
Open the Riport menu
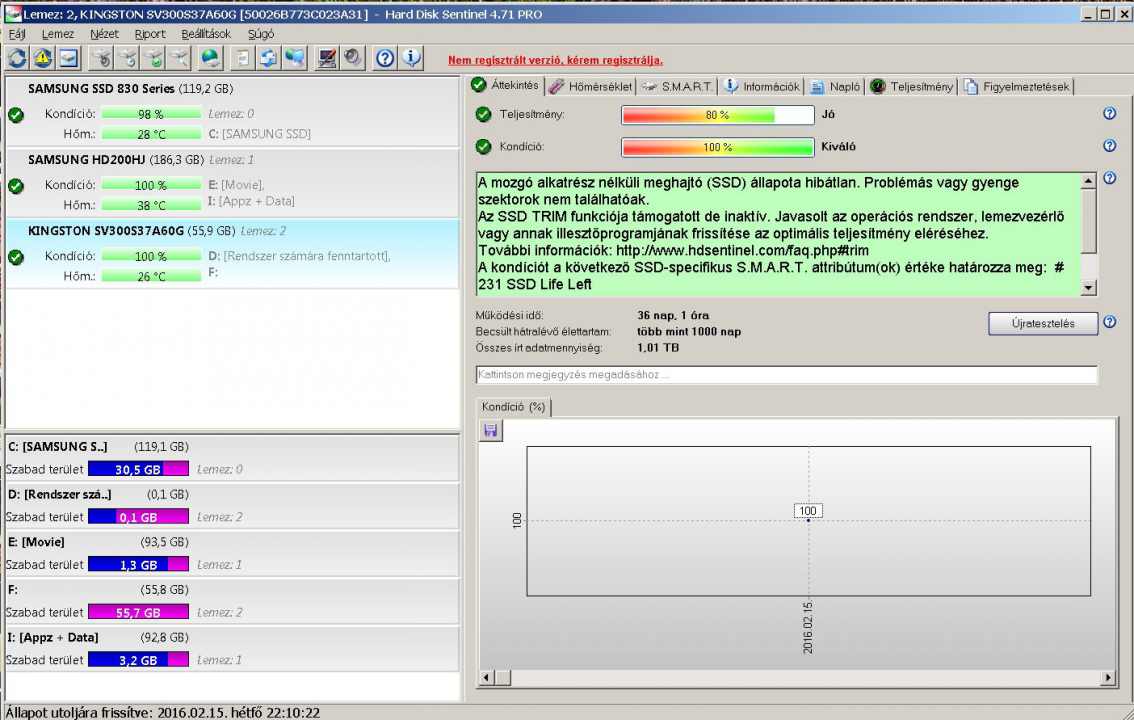tap(150, 34)
